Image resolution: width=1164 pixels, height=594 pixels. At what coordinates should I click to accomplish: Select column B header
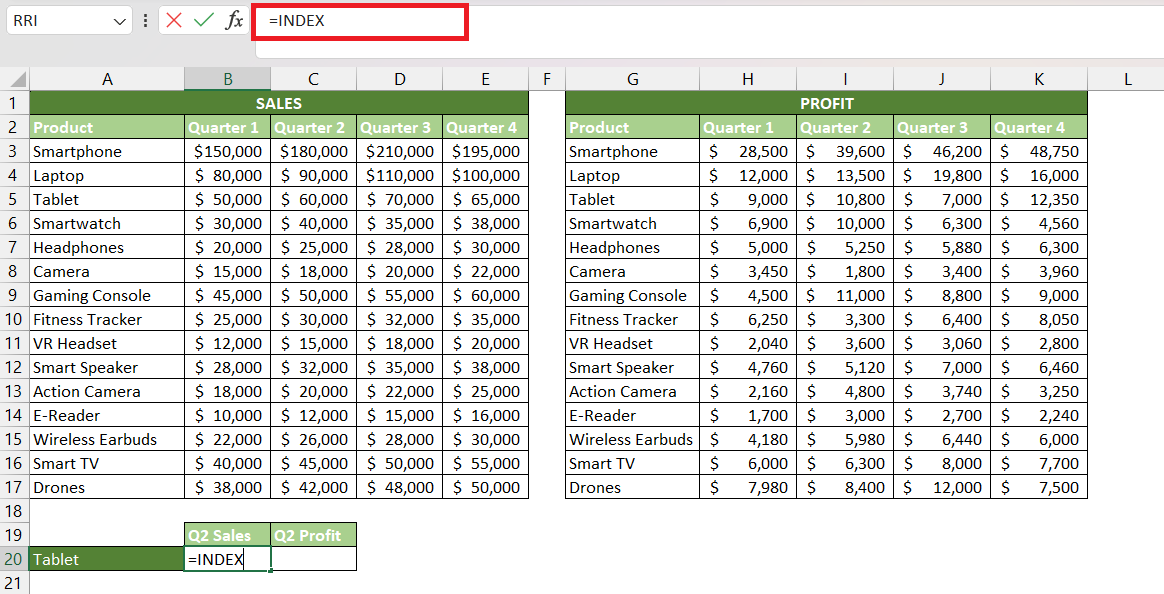[x=228, y=79]
